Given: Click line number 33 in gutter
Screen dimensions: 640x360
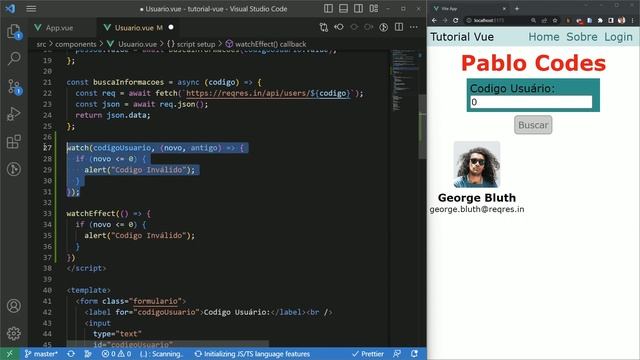Looking at the screenshot, I should (47, 213).
